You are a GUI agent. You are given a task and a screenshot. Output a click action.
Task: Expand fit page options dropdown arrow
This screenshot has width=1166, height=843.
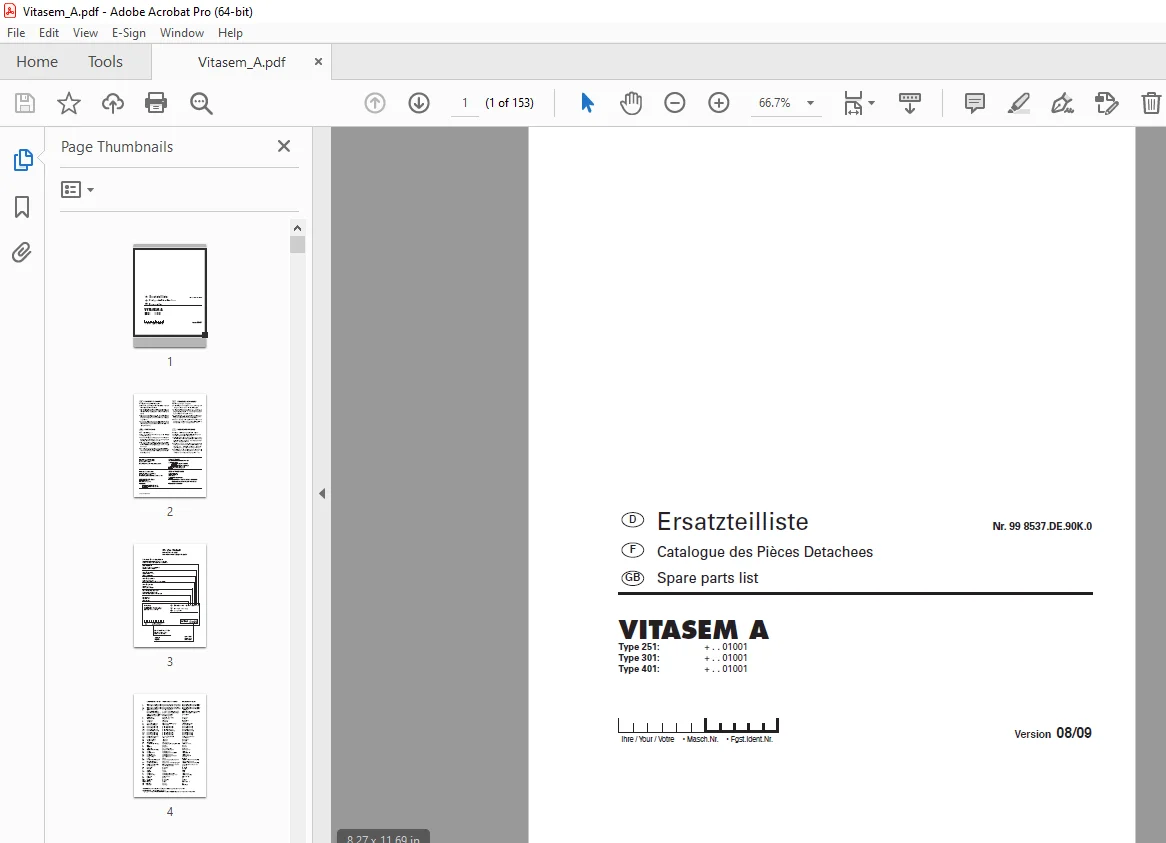(872, 103)
